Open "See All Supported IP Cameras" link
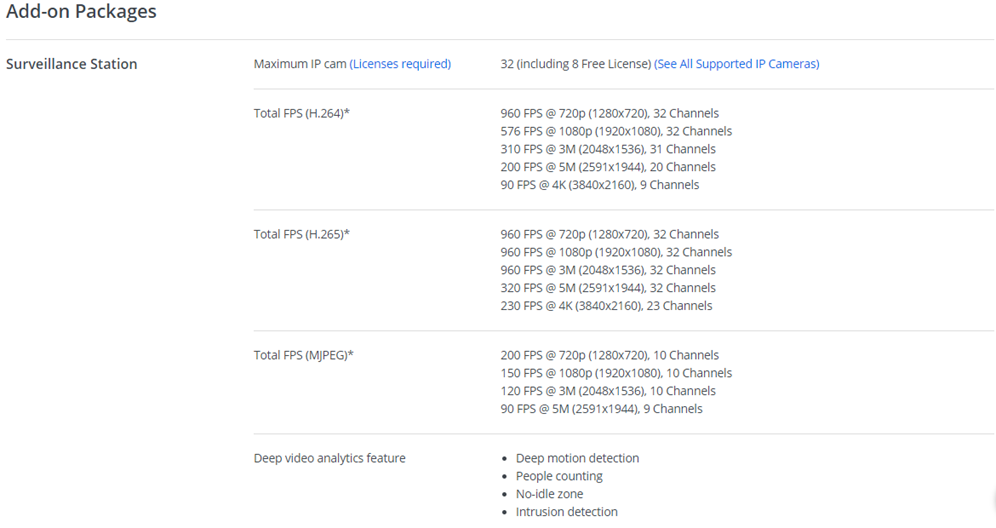Viewport: 996px width, 528px height. (736, 64)
